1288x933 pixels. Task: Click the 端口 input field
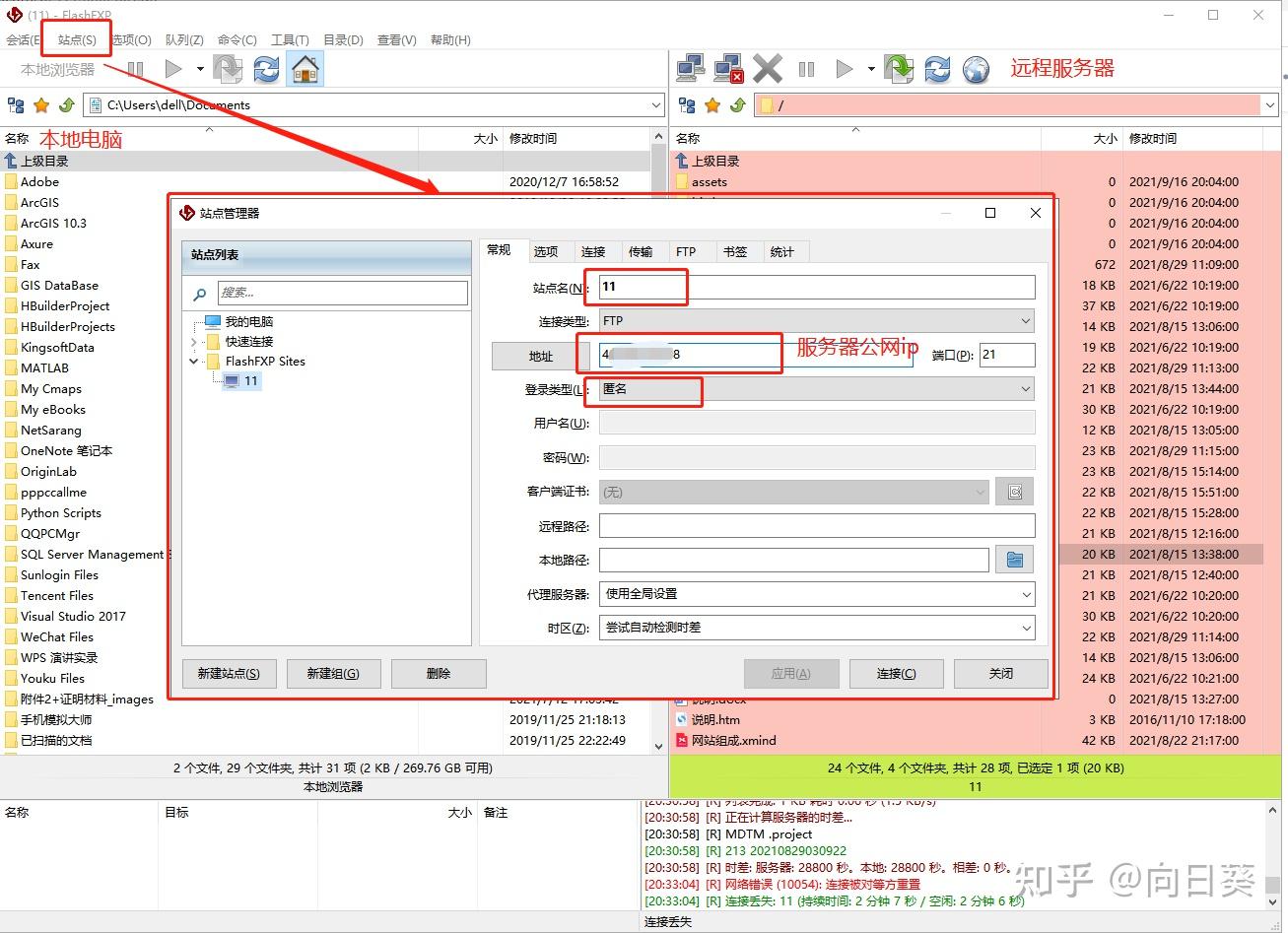click(x=1007, y=355)
